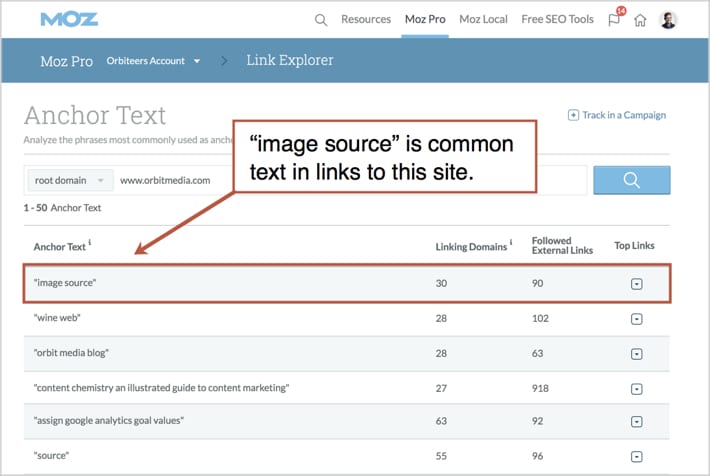The image size is (710, 476).
Task: Click followed links value 102
Action: coord(540,318)
